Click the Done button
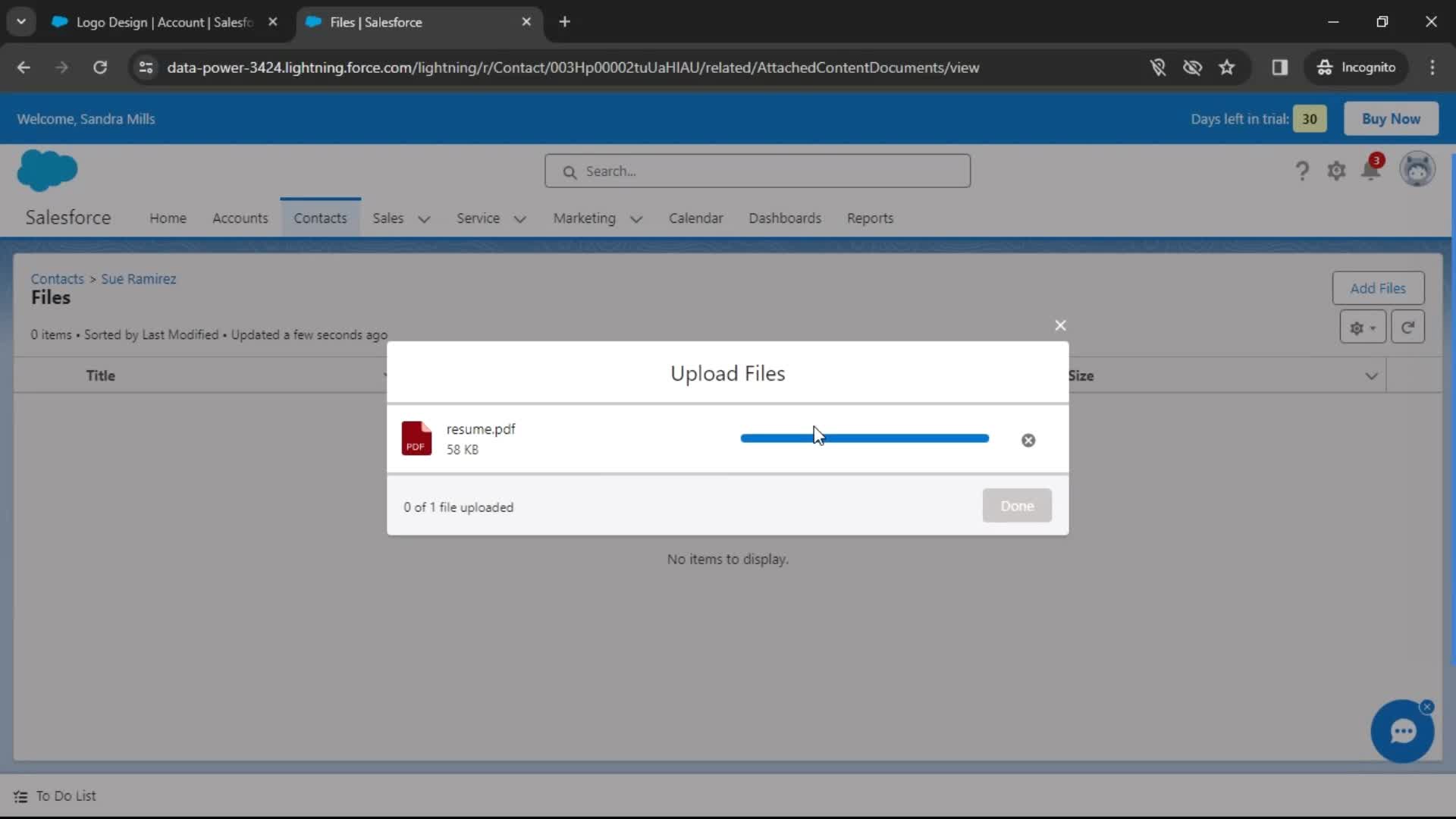 click(1017, 506)
